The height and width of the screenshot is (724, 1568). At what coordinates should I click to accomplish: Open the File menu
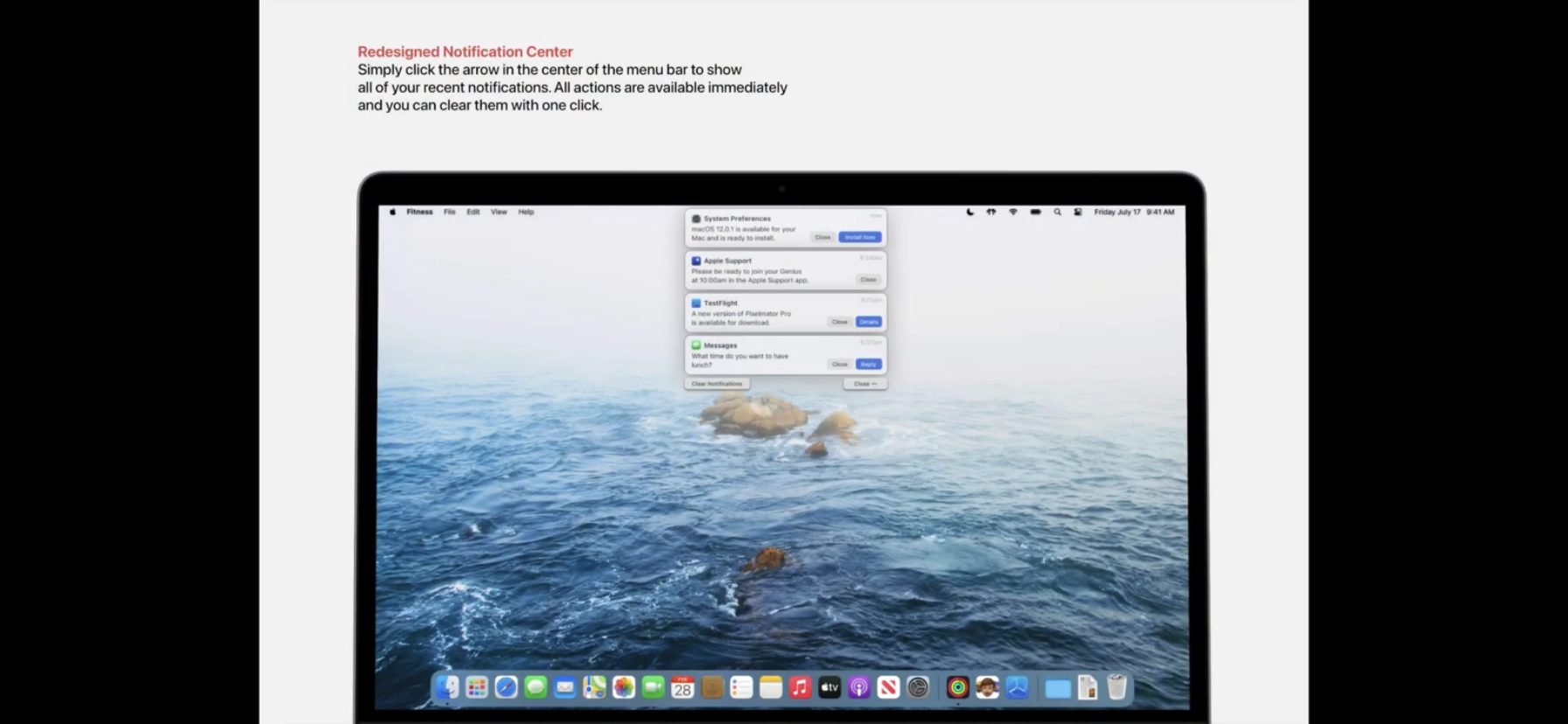tap(449, 212)
